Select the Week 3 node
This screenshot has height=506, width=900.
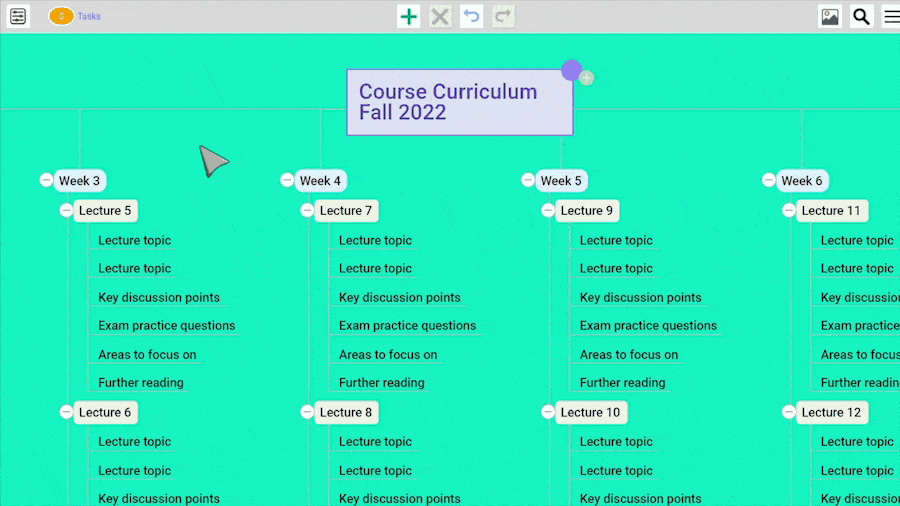click(x=80, y=181)
